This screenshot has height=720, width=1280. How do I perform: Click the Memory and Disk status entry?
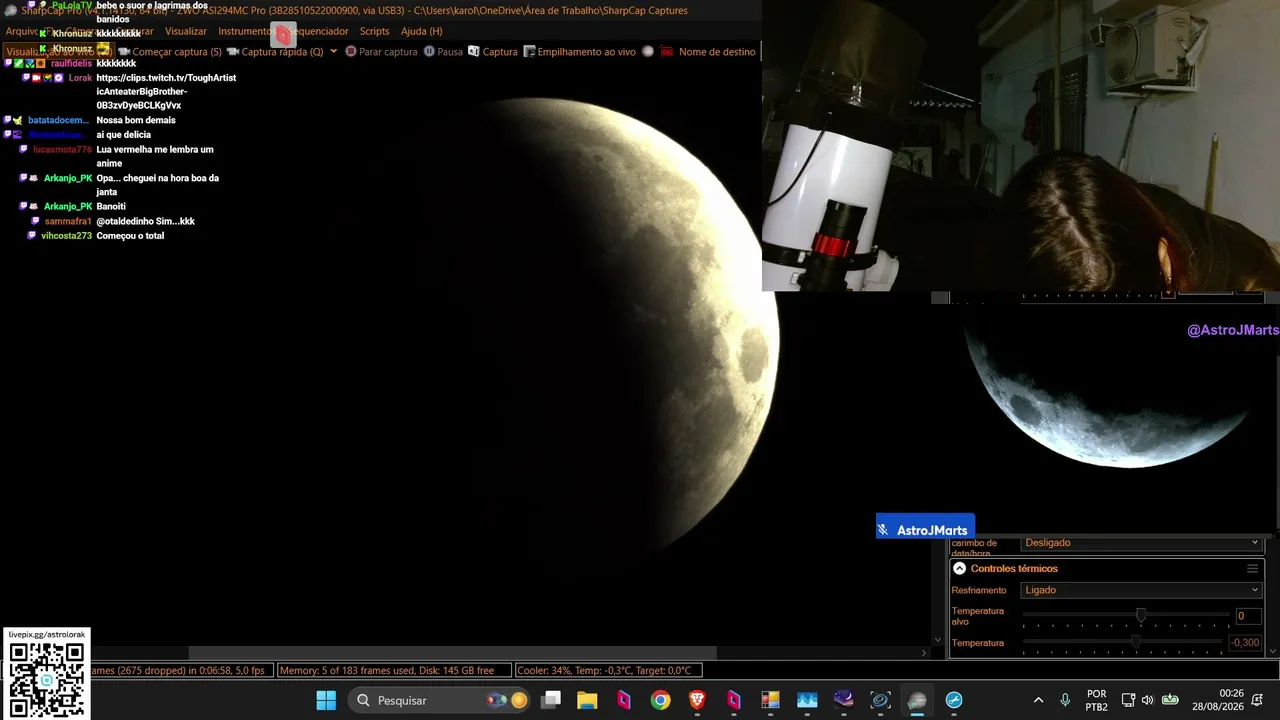(x=393, y=671)
